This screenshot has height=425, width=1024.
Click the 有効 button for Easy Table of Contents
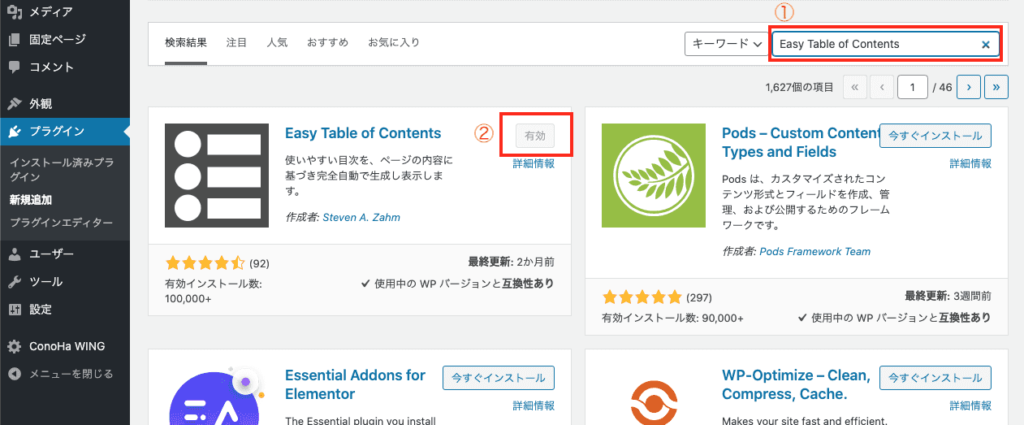tap(534, 136)
